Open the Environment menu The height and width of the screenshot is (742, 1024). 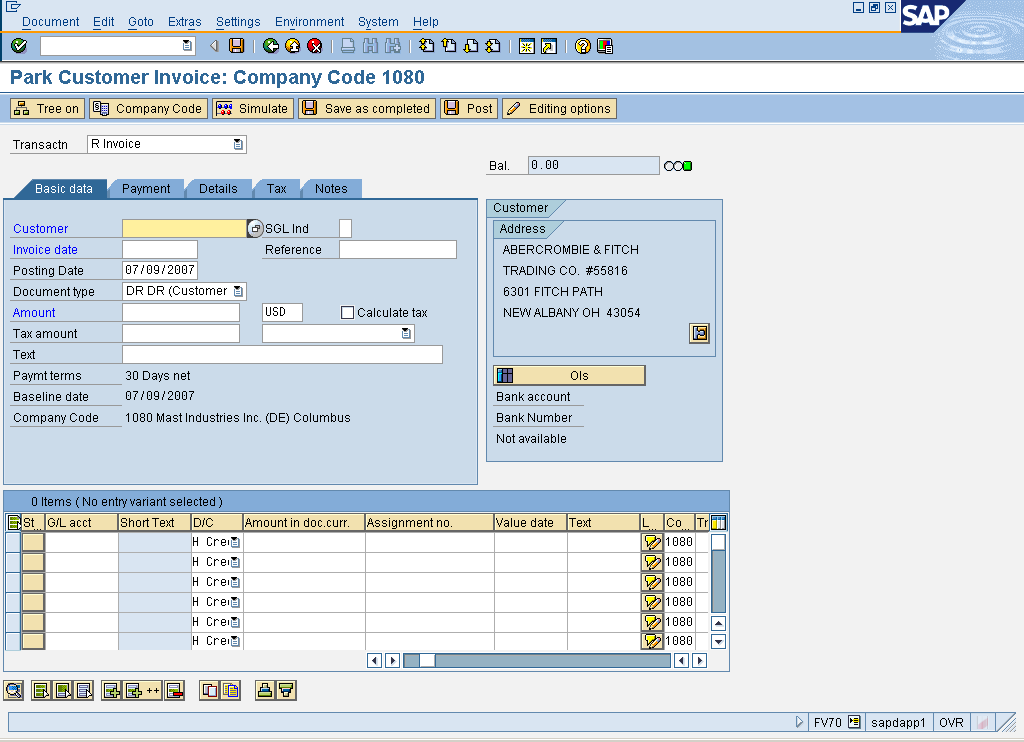tap(309, 22)
